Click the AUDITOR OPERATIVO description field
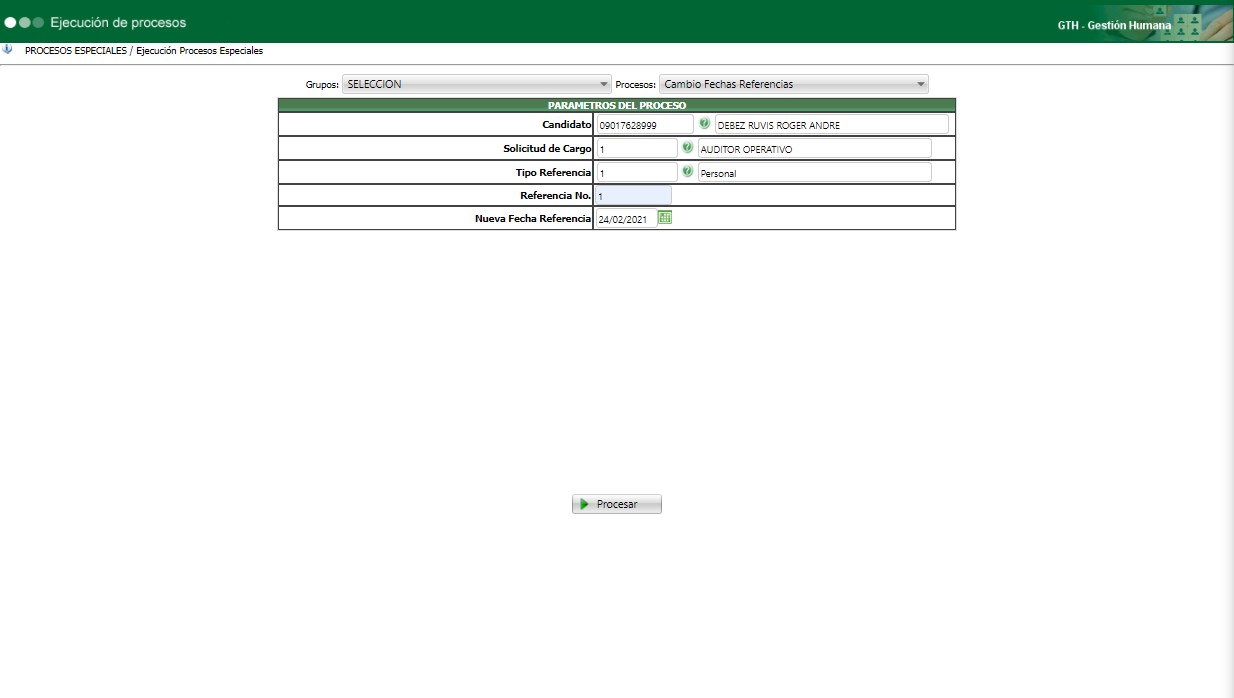 (x=814, y=148)
